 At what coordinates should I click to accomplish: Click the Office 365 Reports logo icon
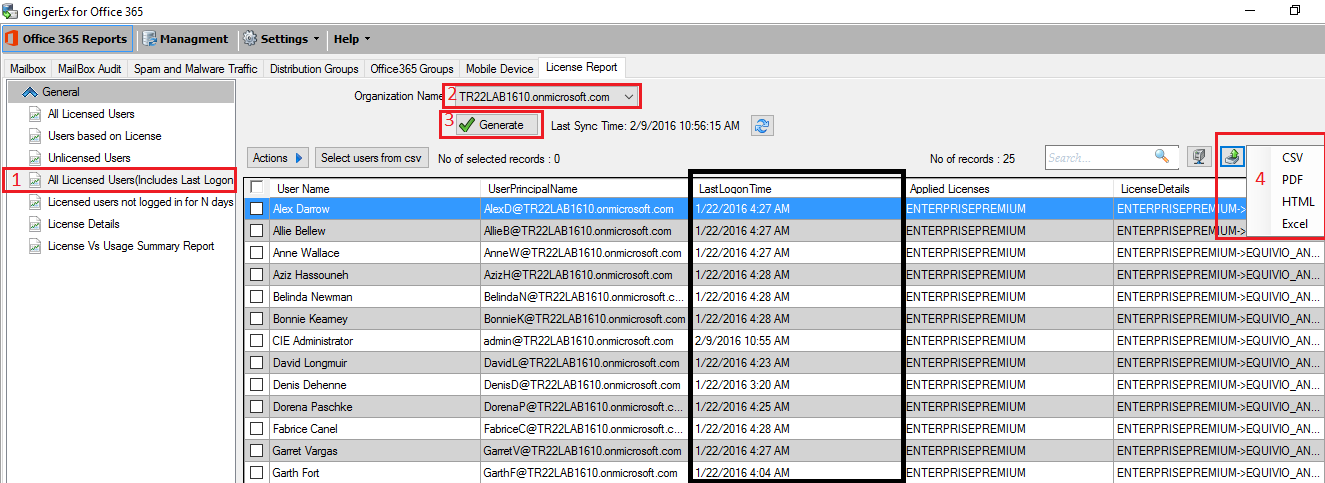12,39
